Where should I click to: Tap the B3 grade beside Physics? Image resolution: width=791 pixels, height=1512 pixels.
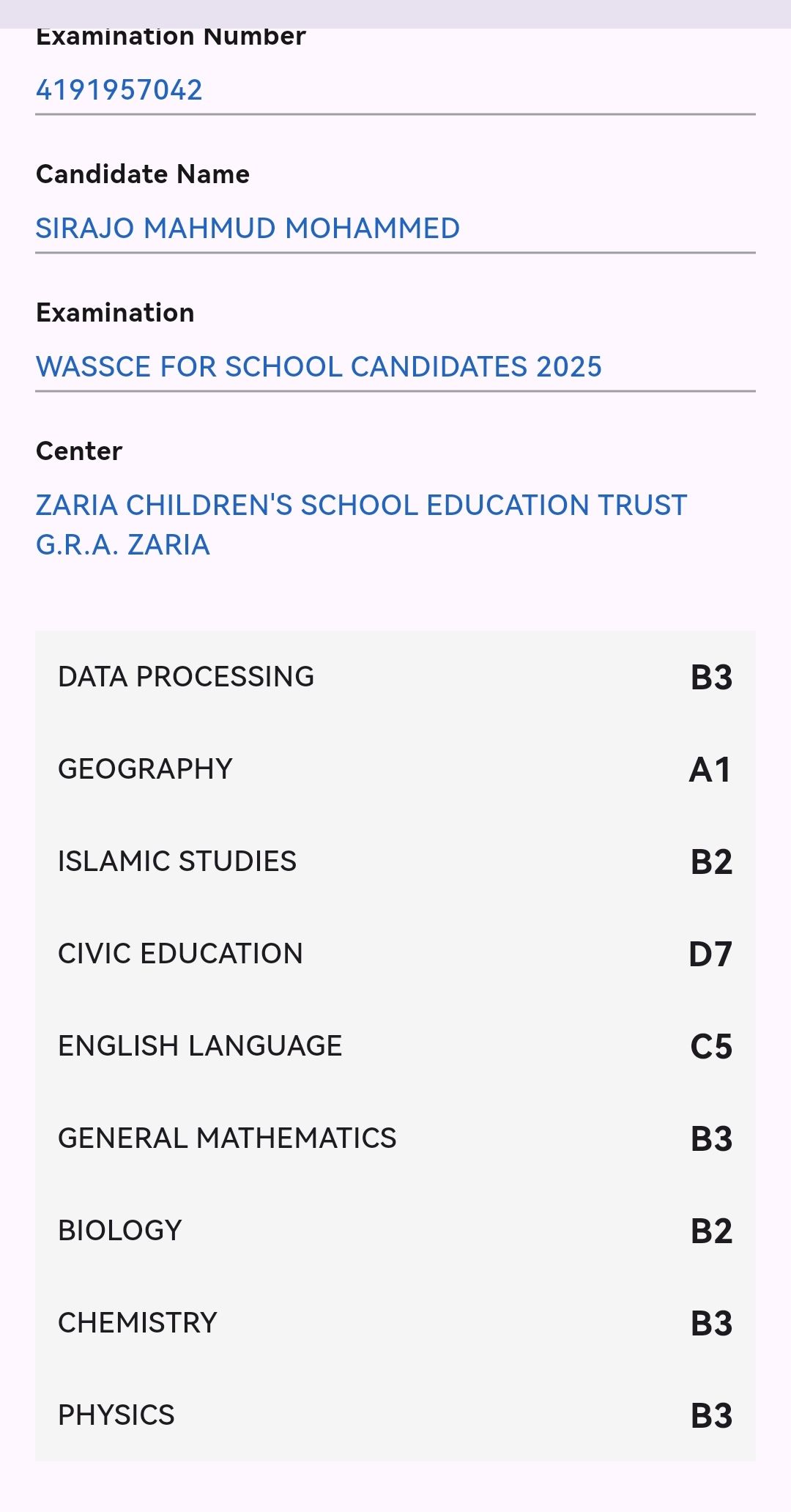[711, 1416]
